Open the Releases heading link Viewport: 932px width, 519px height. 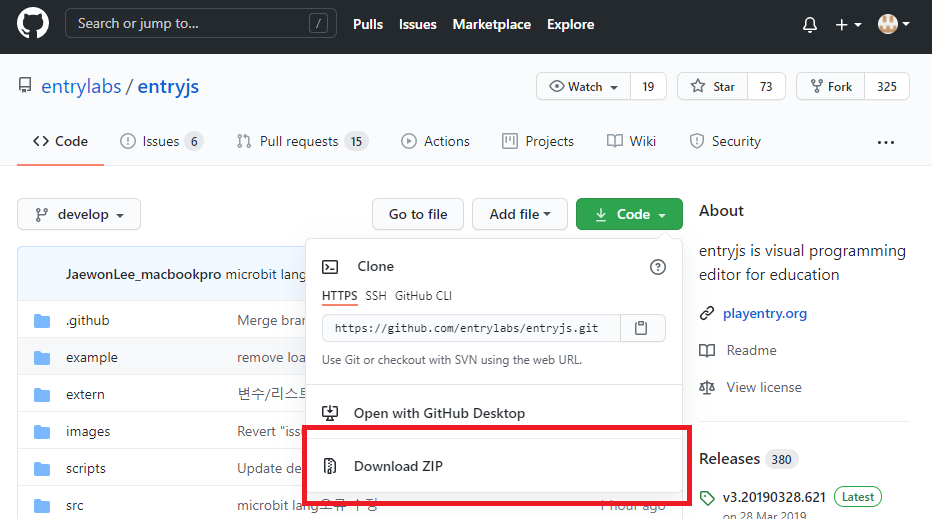tap(729, 459)
